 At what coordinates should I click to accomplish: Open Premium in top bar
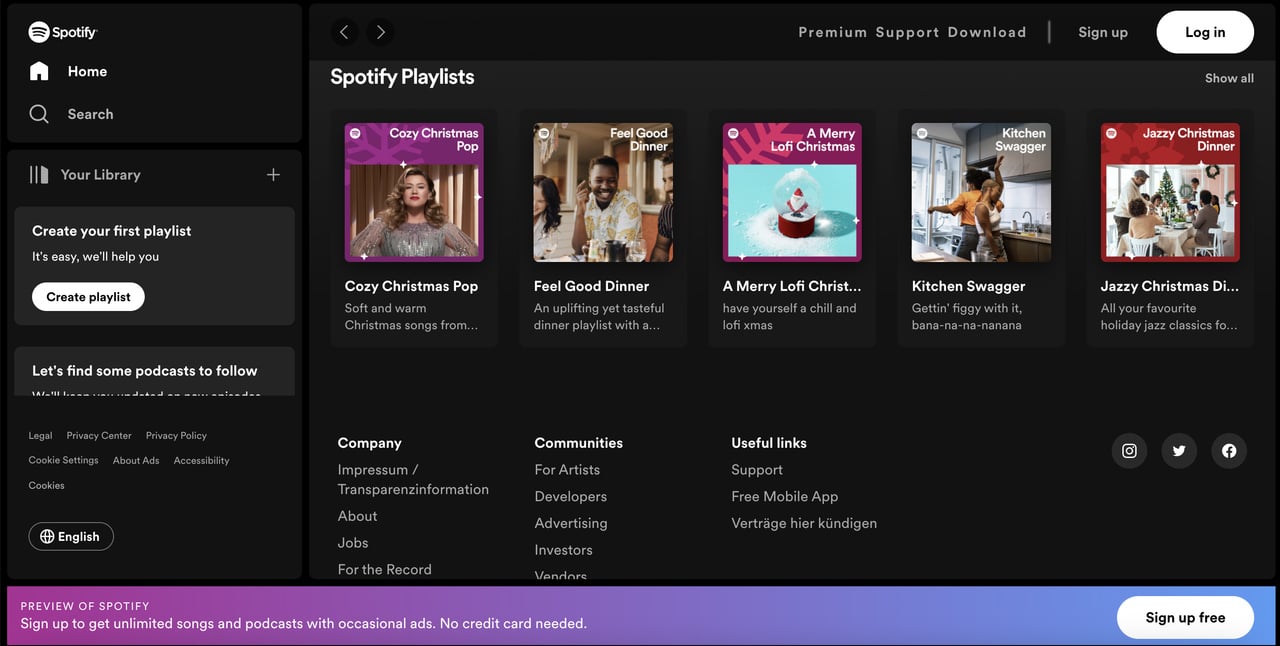[832, 32]
